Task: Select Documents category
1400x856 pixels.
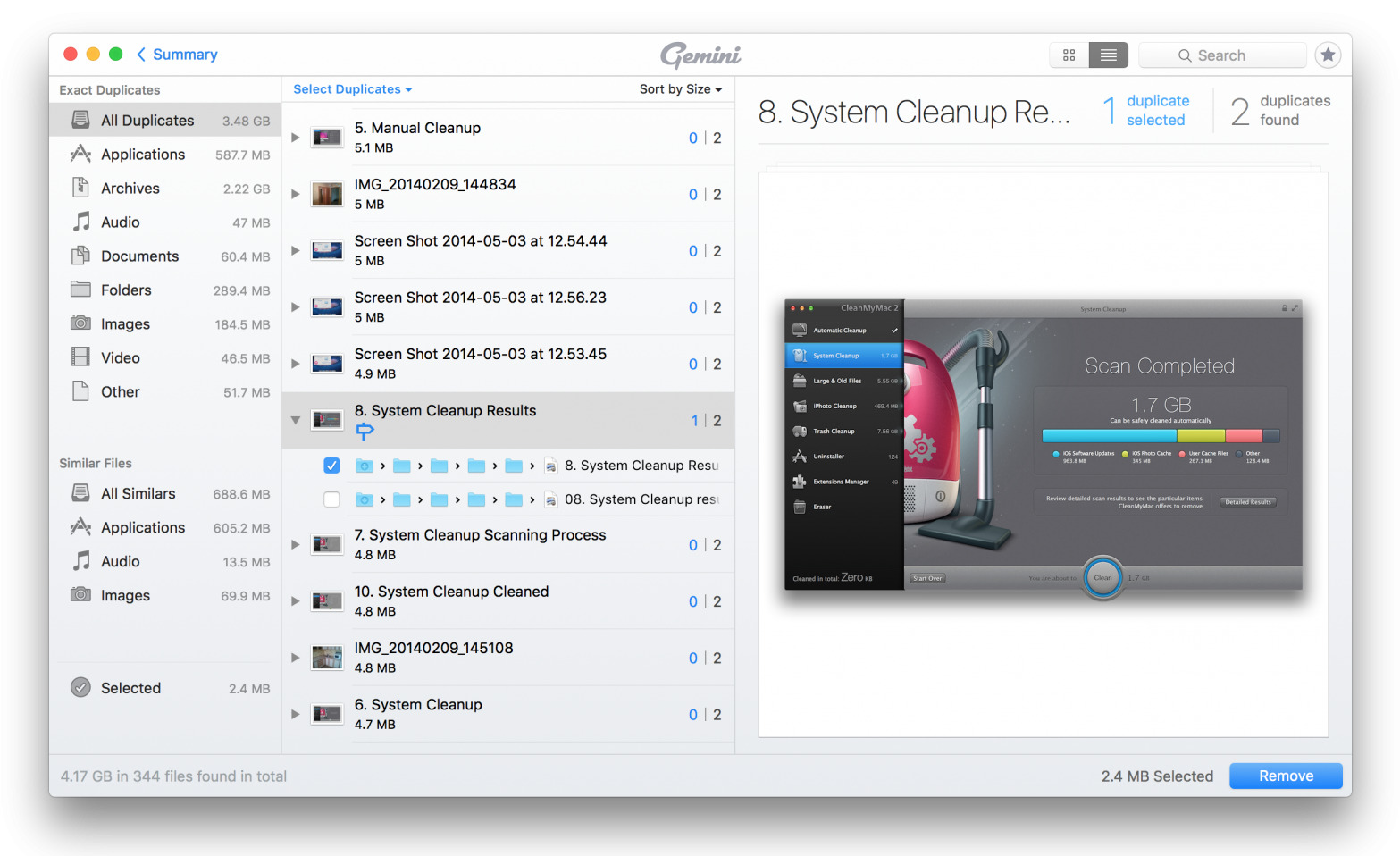Action: pos(165,256)
